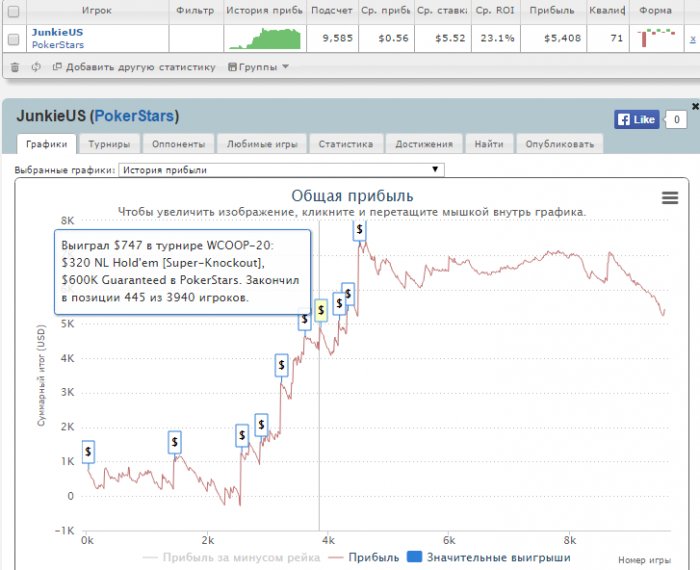
Task: Click the refresh arrows icon
Action: 36,67
